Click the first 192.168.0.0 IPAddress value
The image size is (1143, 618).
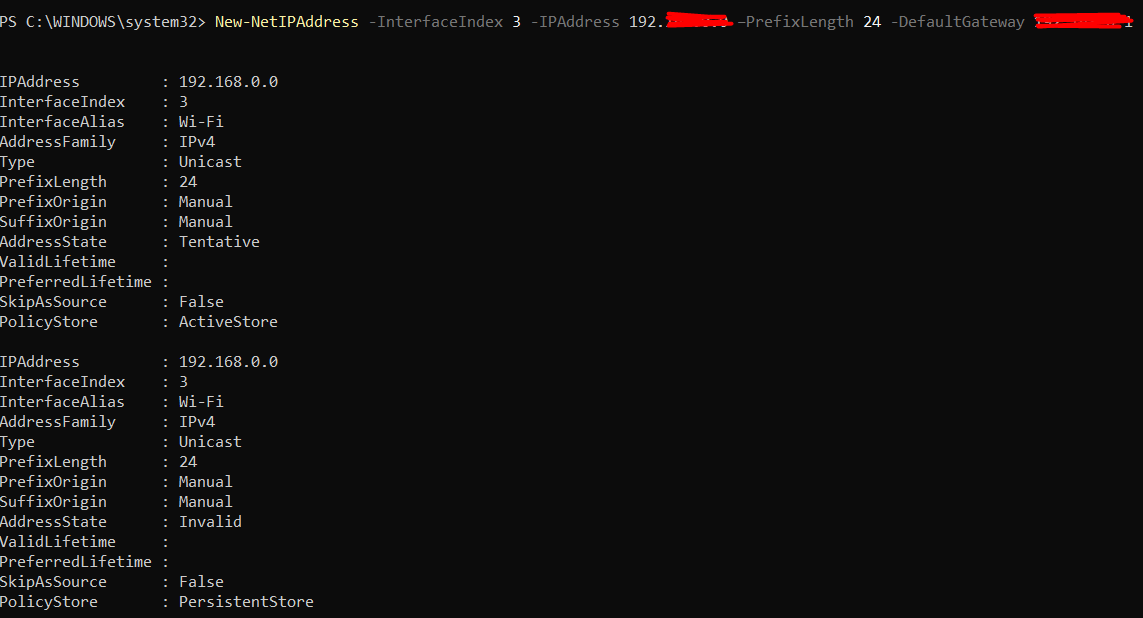pyautogui.click(x=228, y=82)
